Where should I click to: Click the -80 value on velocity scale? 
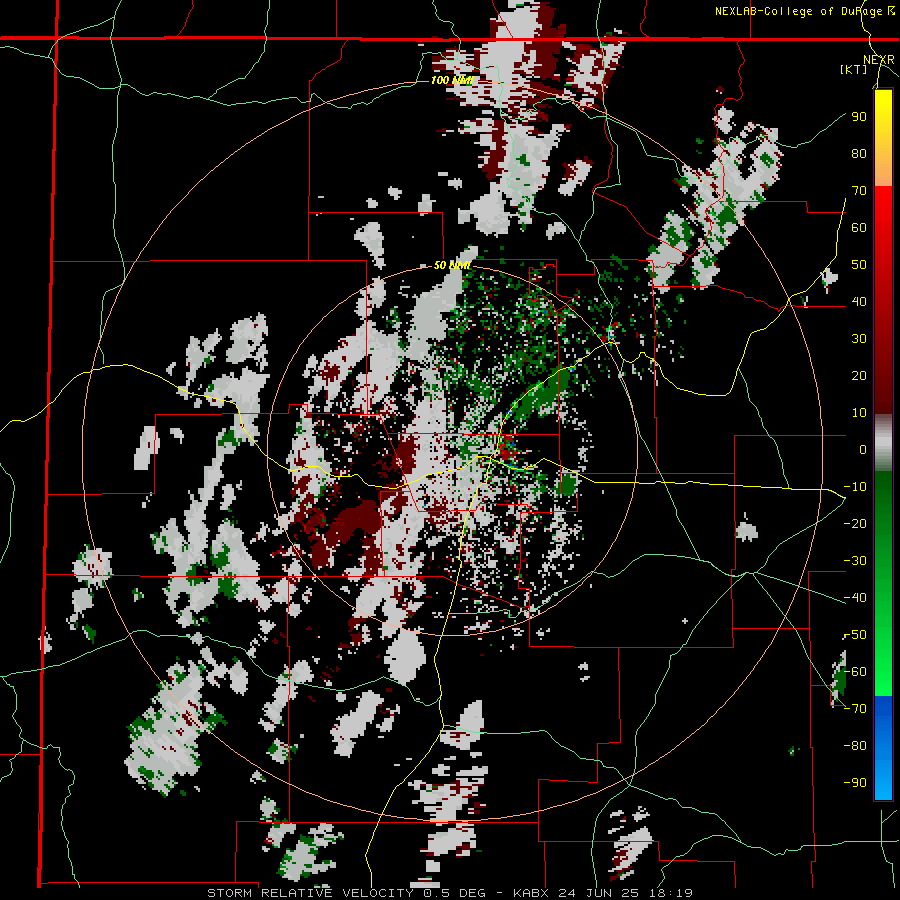click(855, 746)
